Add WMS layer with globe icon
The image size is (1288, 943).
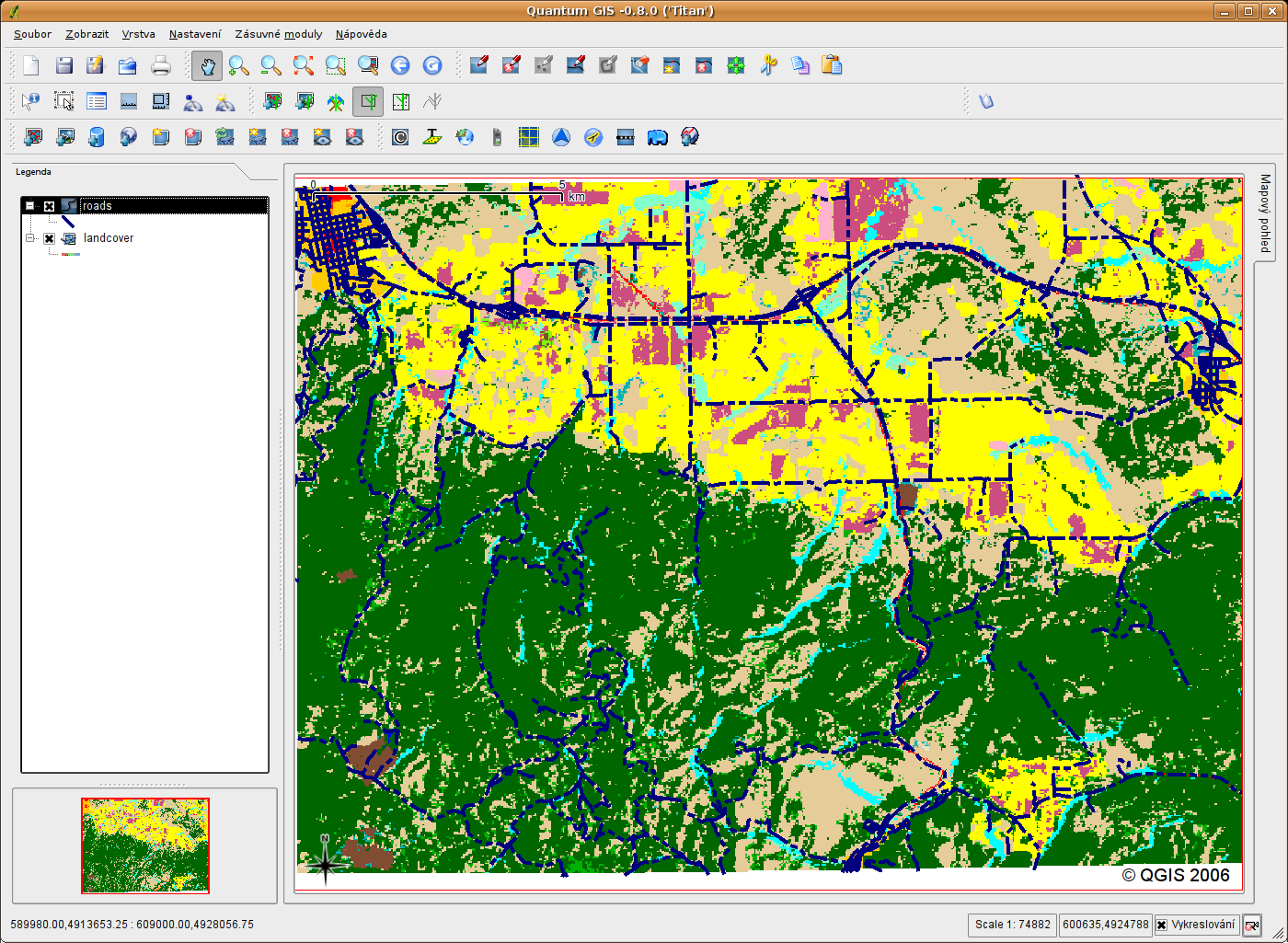click(128, 137)
